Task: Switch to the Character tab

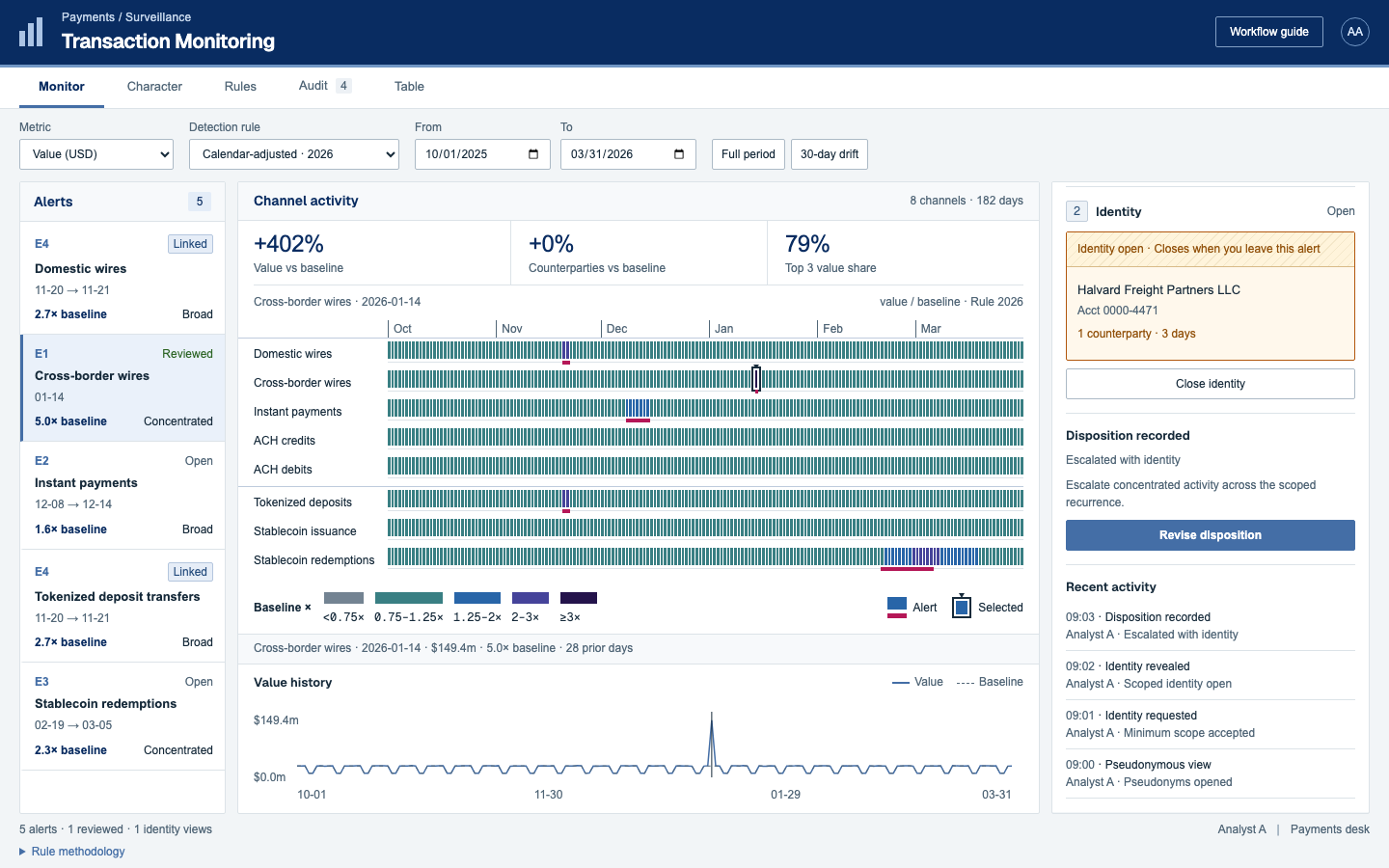Action: click(x=154, y=87)
